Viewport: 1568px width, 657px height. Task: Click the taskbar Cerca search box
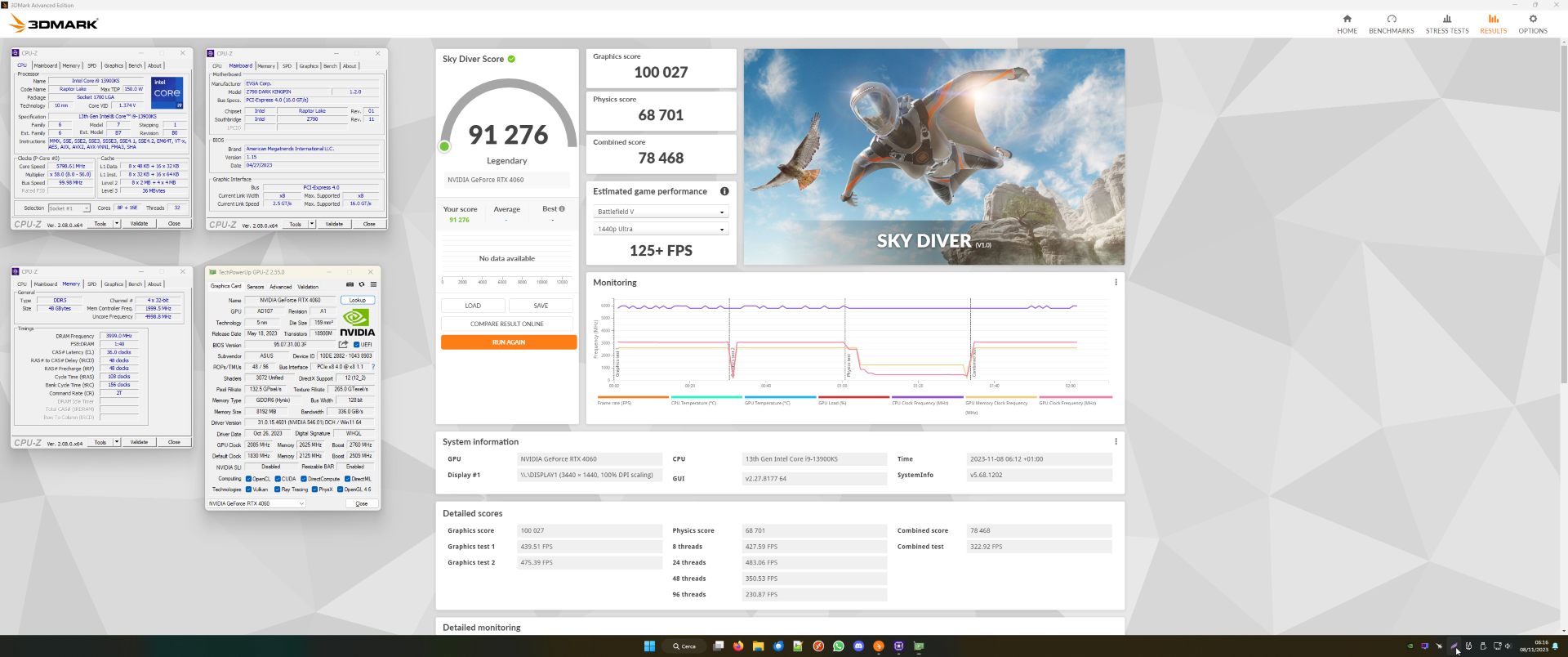(684, 646)
